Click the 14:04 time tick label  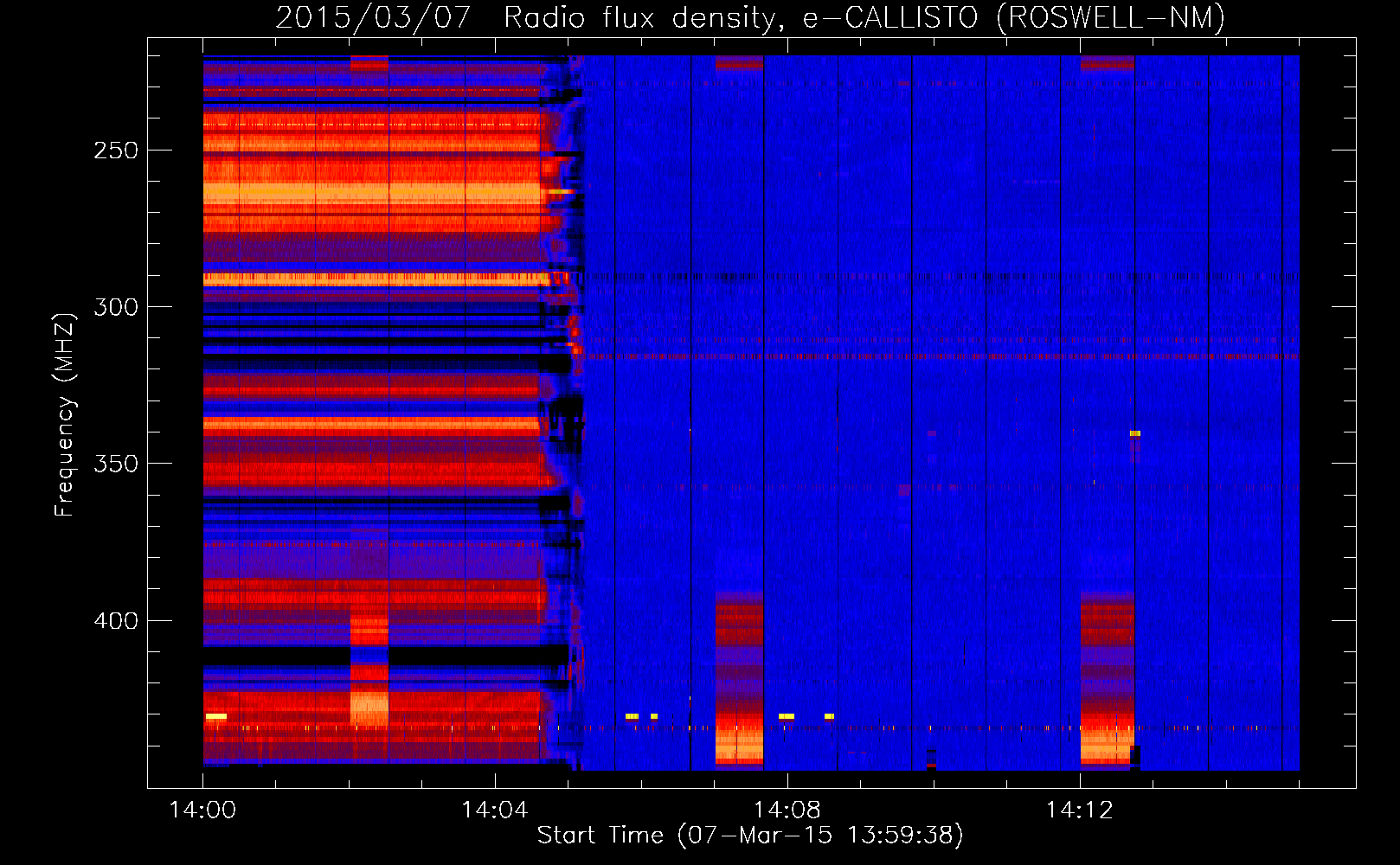[494, 811]
